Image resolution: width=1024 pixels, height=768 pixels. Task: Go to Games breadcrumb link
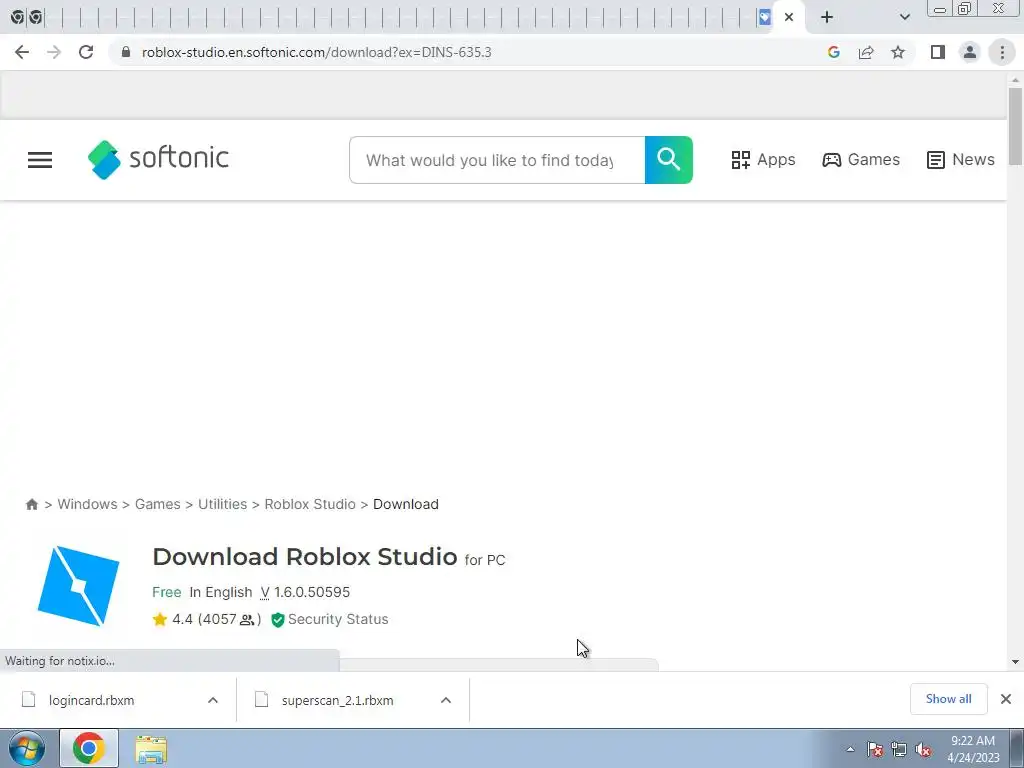tap(157, 504)
